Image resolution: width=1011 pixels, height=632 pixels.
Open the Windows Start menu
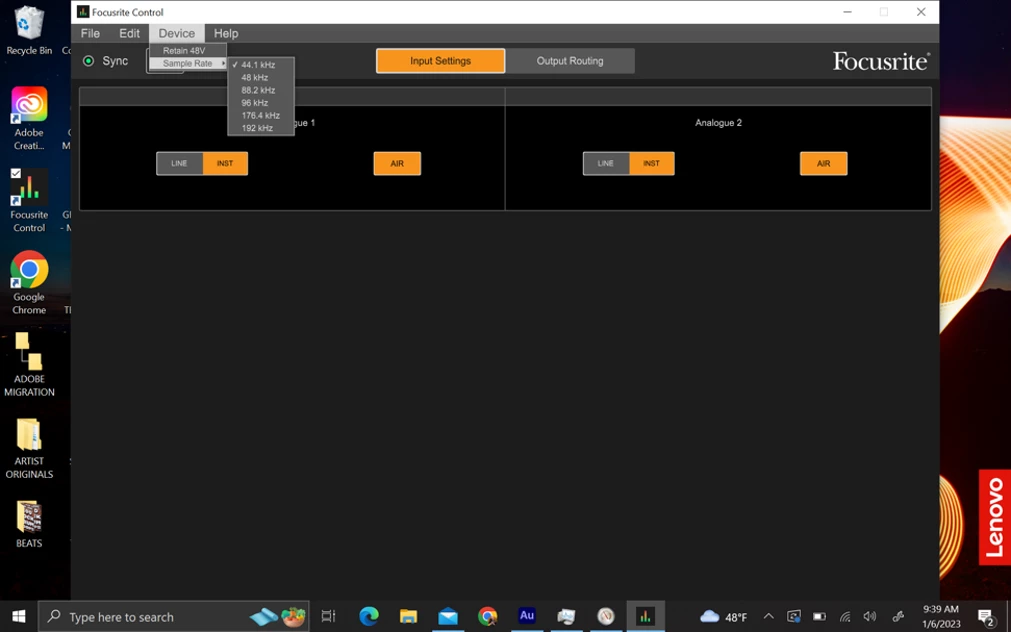(19, 617)
